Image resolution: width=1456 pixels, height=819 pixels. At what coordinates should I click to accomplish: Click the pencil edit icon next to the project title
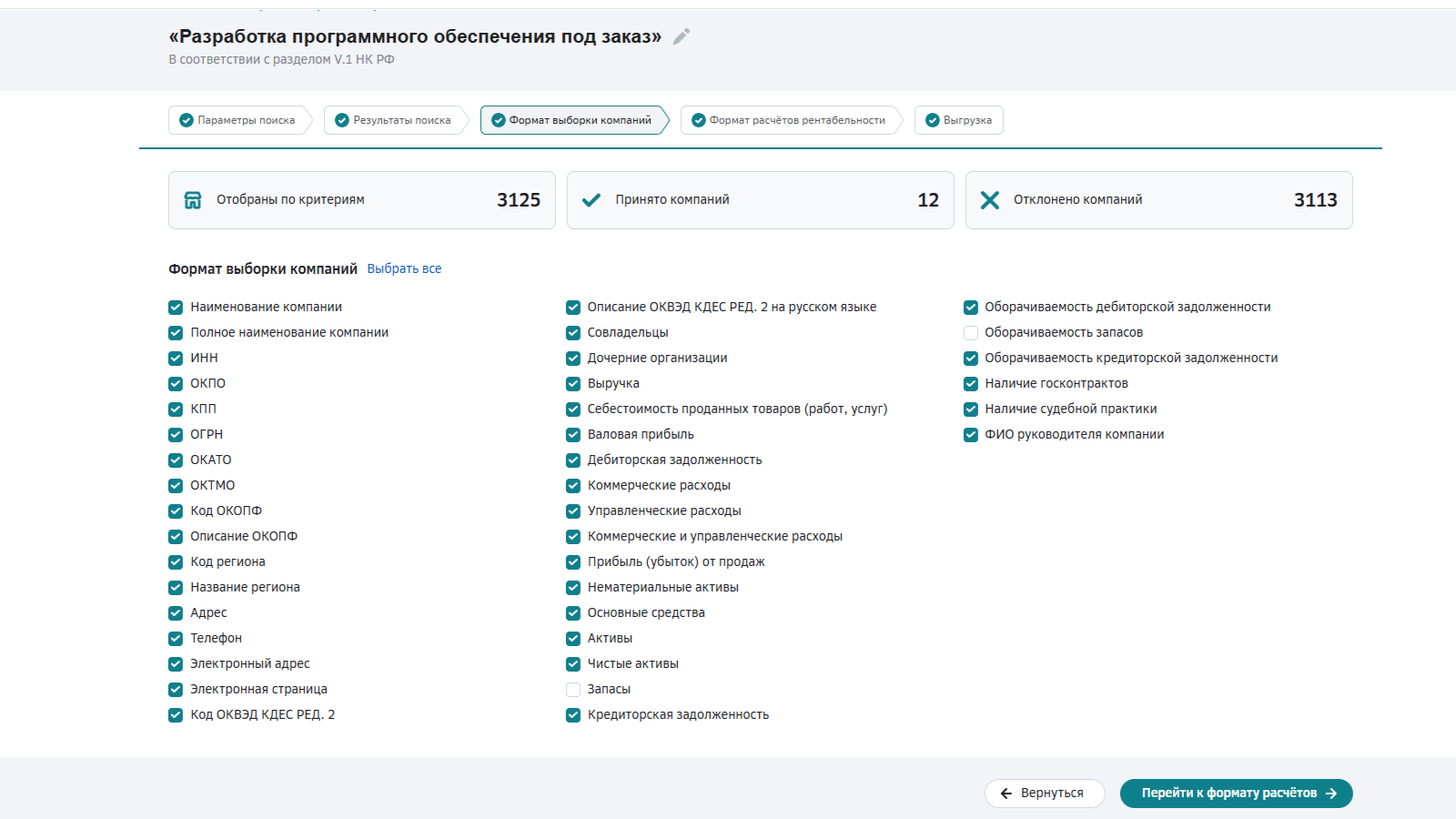point(681,37)
